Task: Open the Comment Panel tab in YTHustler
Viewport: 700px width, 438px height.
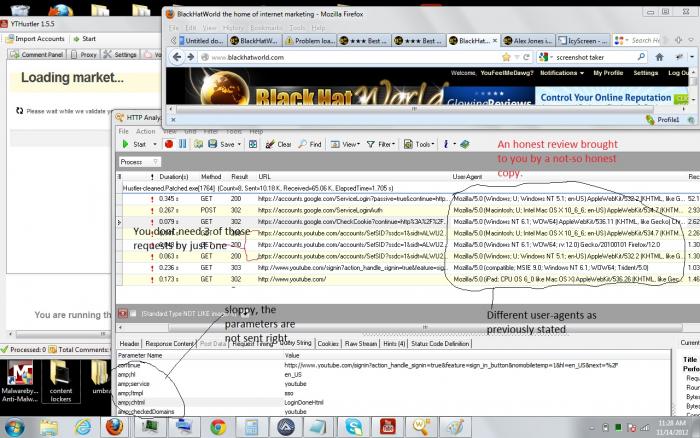Action: click(38, 54)
